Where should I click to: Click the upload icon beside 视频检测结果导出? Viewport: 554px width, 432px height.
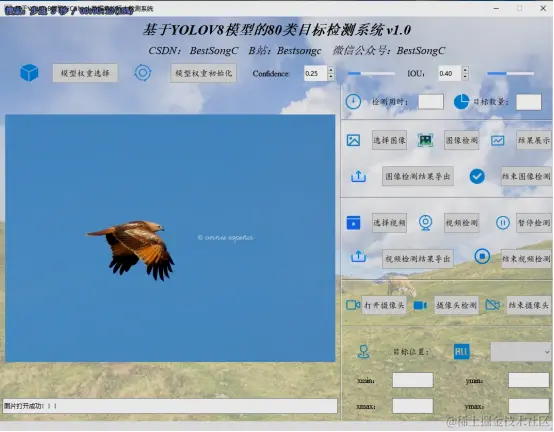tap(358, 256)
